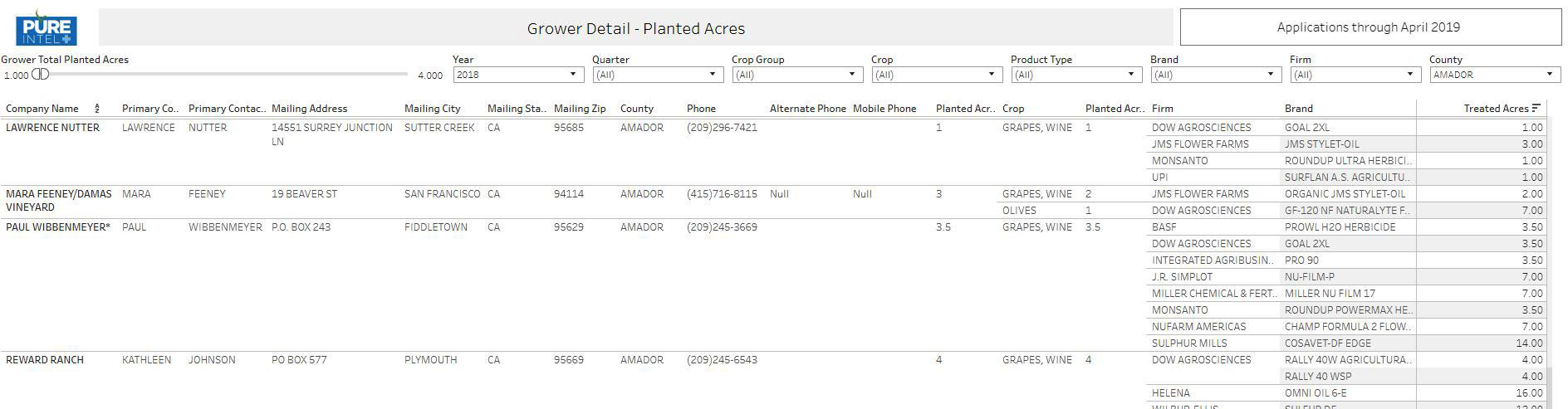Open the Year dropdown showing 2018
Viewport: 1568px width, 409px height.
pos(517,75)
